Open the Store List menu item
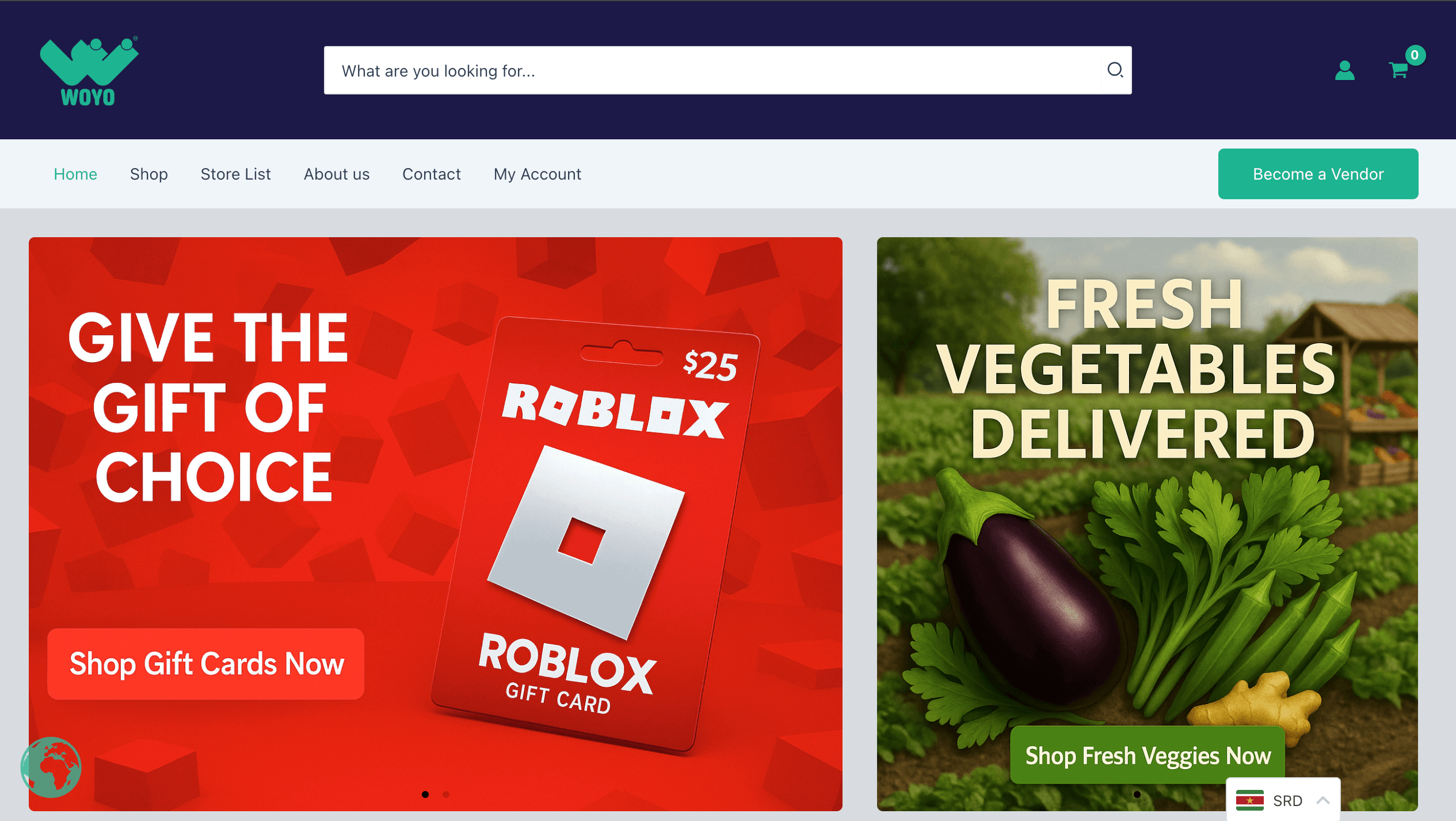Image resolution: width=1456 pixels, height=821 pixels. pos(235,174)
